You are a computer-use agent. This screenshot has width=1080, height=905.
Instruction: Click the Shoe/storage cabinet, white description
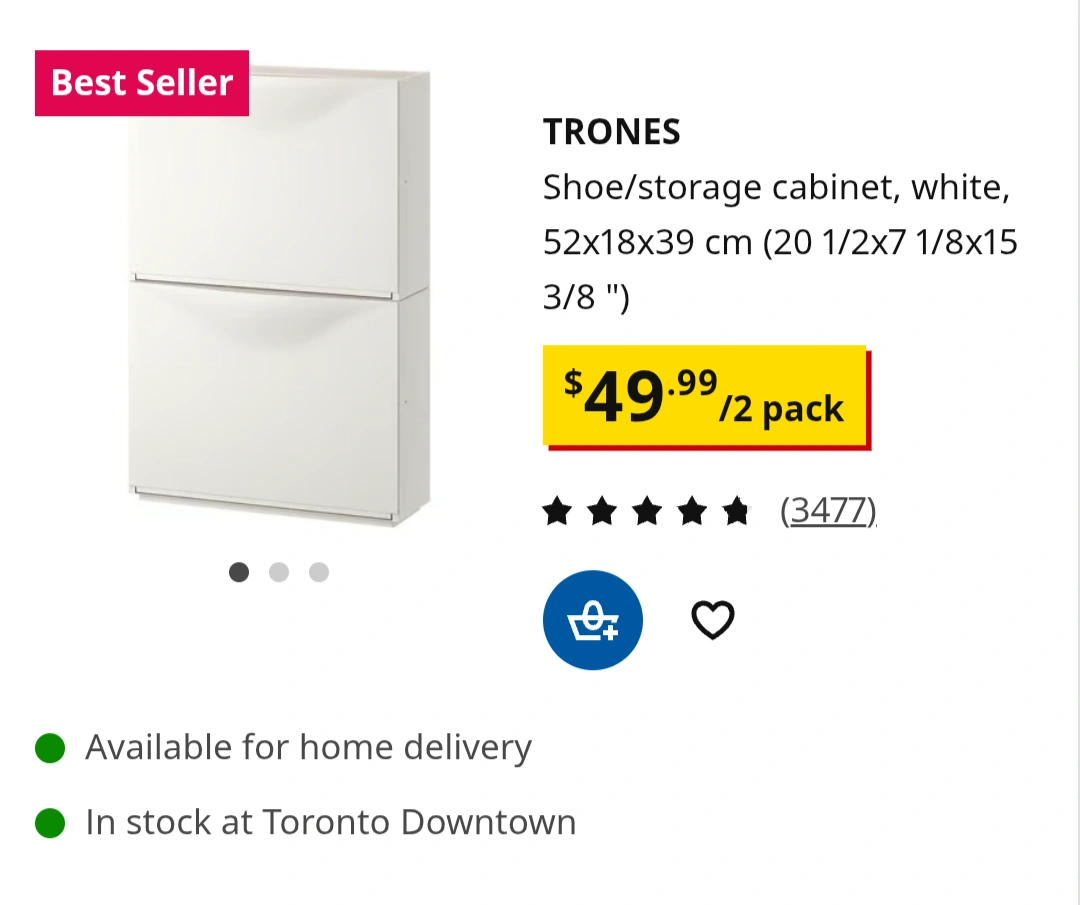(x=776, y=187)
